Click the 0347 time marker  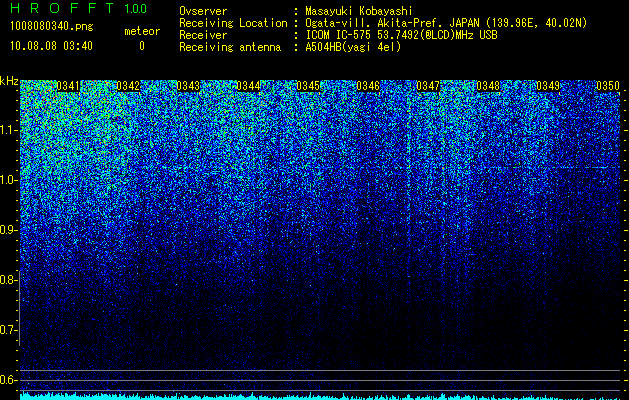coord(428,86)
